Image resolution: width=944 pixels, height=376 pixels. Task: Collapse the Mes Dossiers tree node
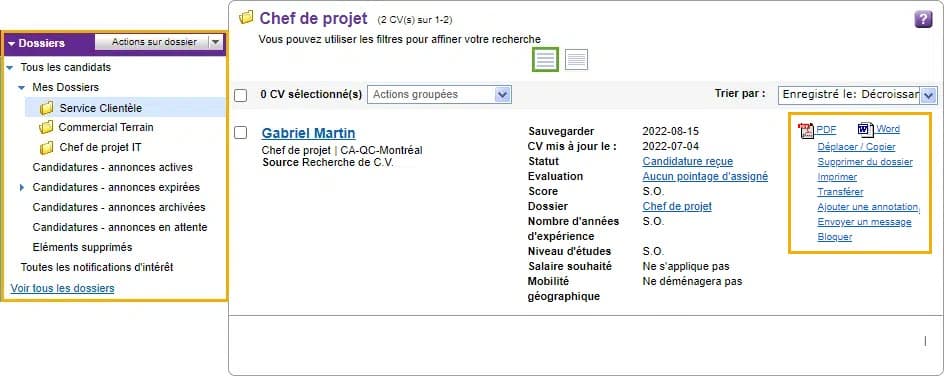22,88
